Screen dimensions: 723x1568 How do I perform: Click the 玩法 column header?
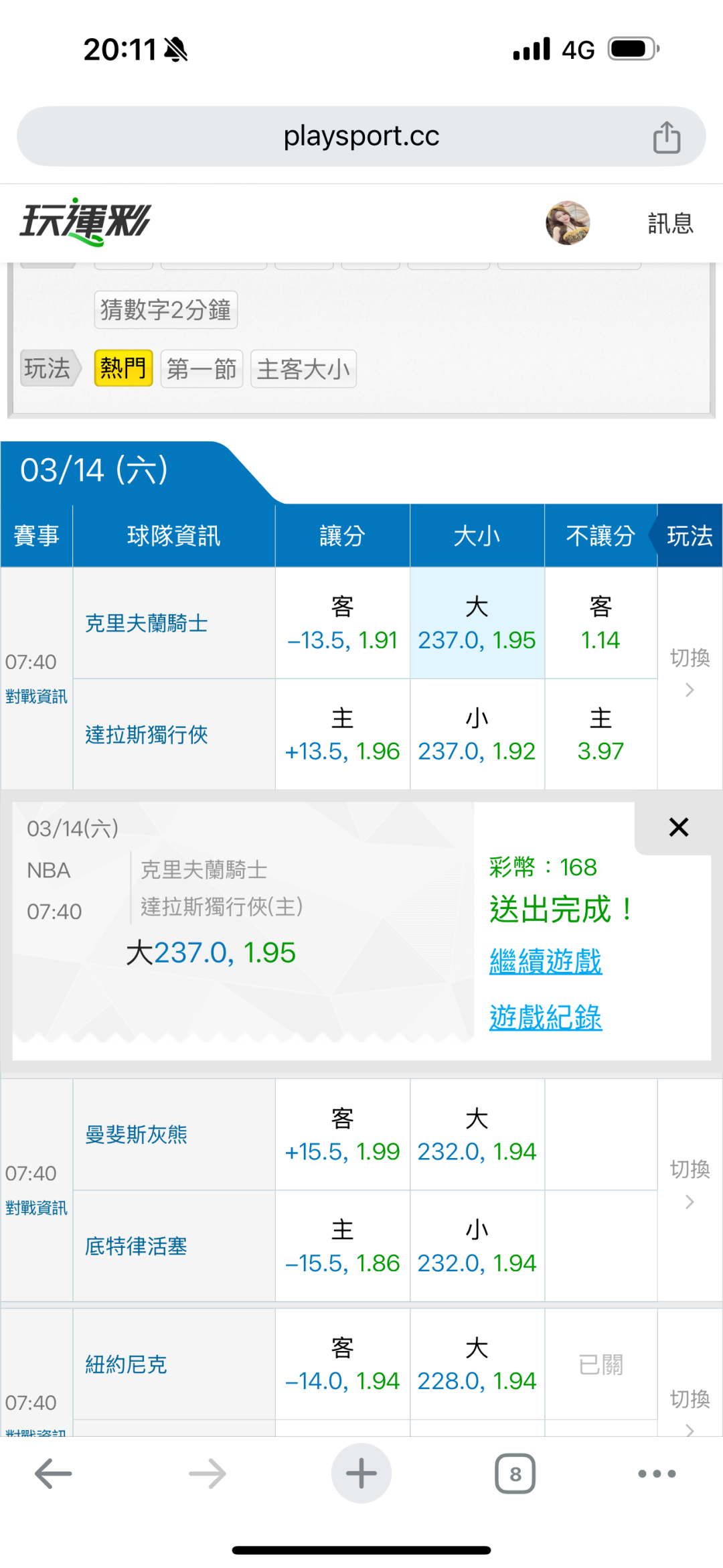(690, 536)
